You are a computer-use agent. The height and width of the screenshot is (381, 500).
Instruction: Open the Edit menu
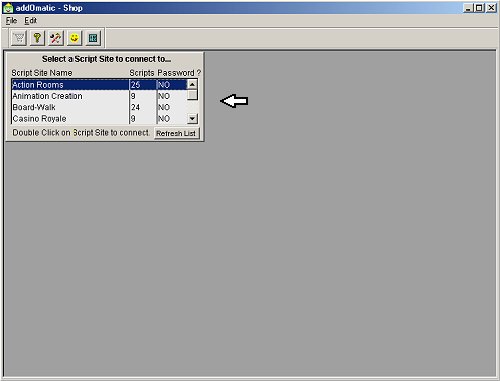click(x=30, y=21)
